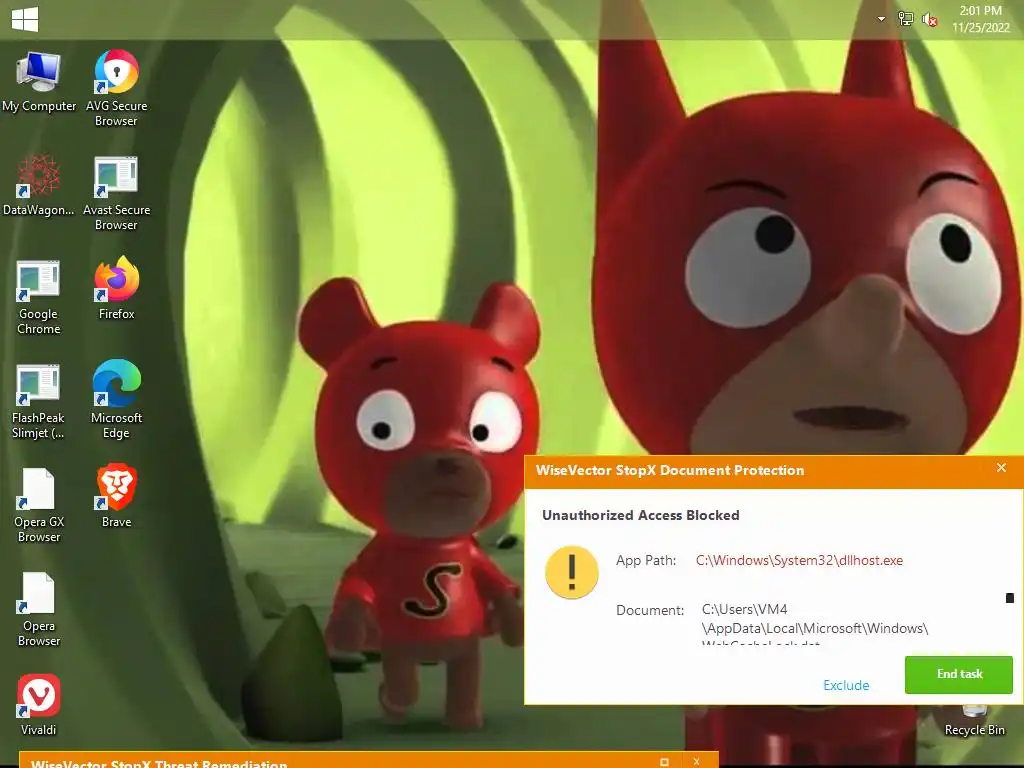Click Exclude link in StopX alert
The image size is (1024, 768).
click(846, 685)
